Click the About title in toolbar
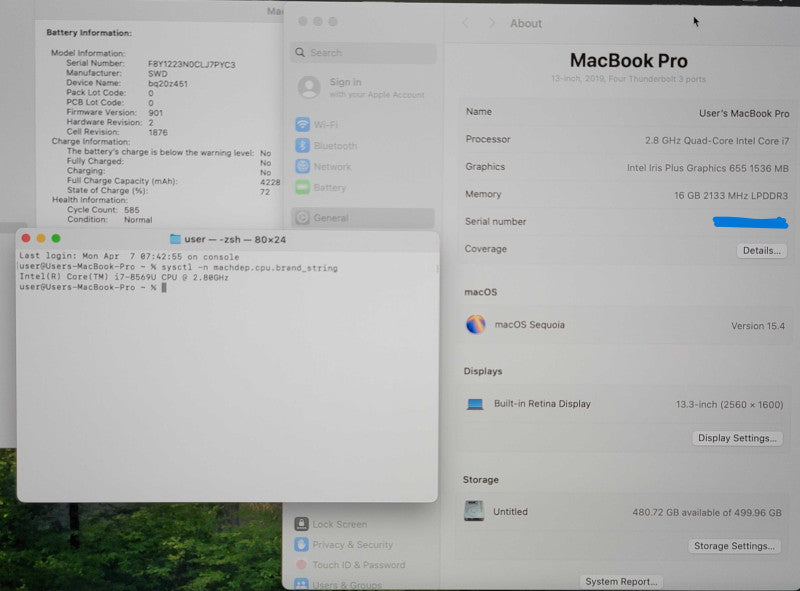This screenshot has width=800, height=591. point(526,23)
